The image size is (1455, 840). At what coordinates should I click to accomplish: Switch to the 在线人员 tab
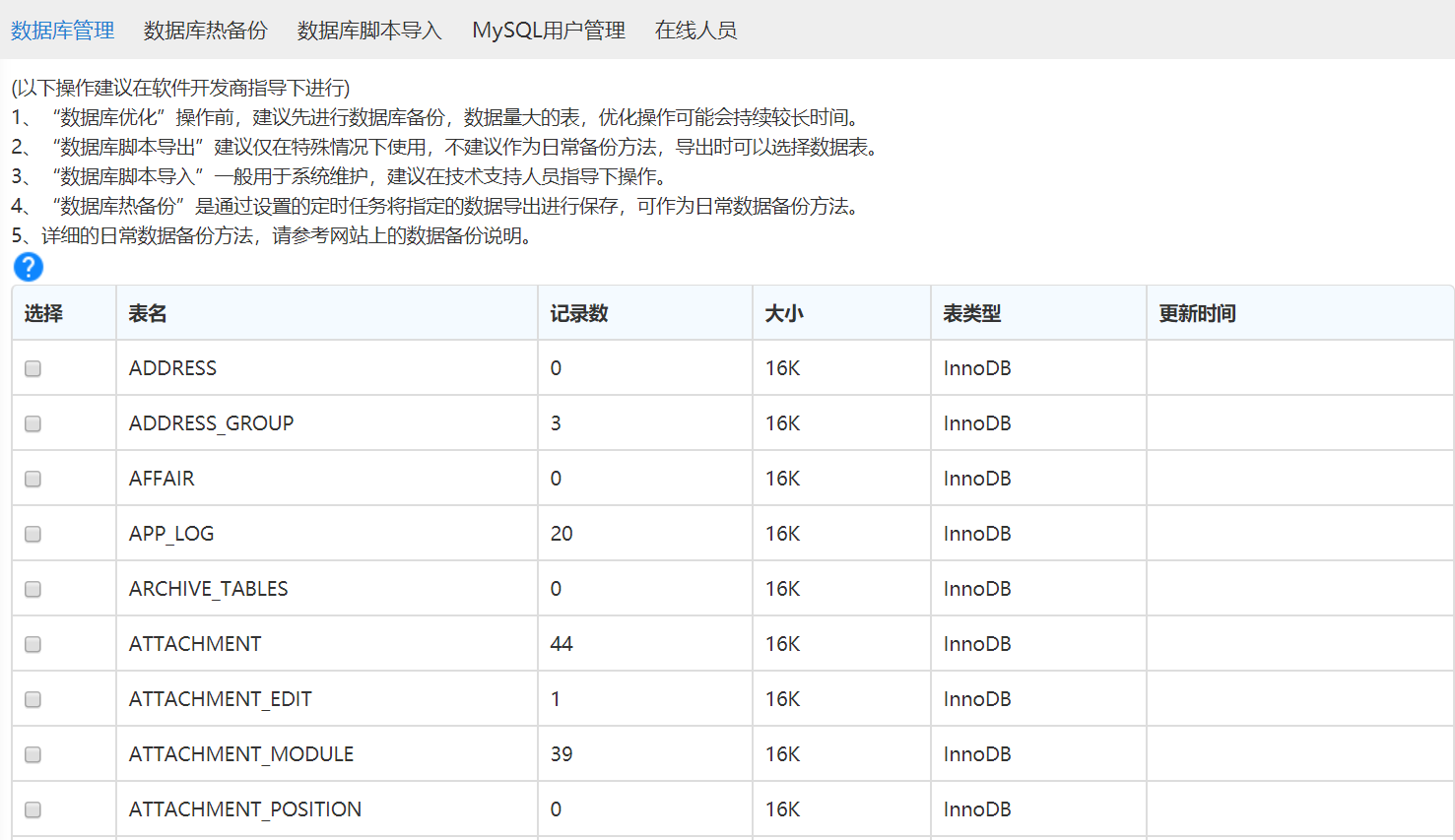tap(695, 31)
